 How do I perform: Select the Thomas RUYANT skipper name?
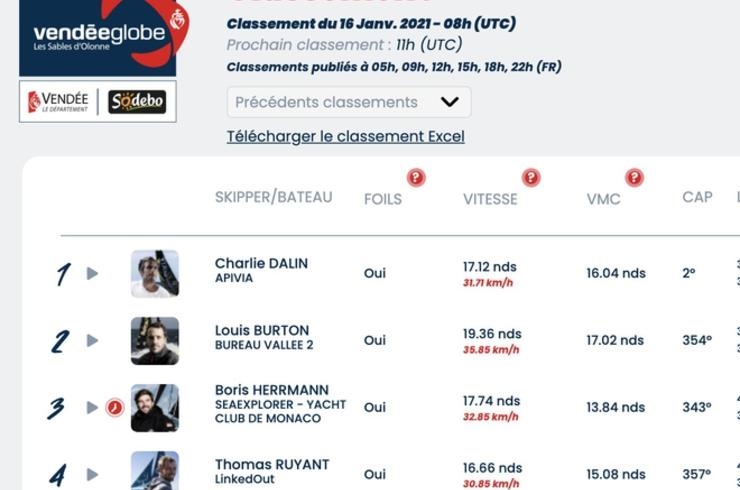[272, 465]
